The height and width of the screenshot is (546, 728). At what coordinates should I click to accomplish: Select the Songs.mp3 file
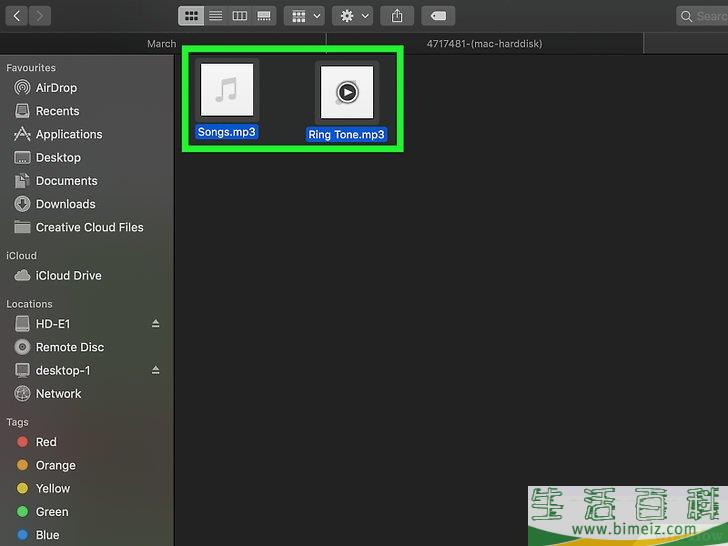(227, 92)
